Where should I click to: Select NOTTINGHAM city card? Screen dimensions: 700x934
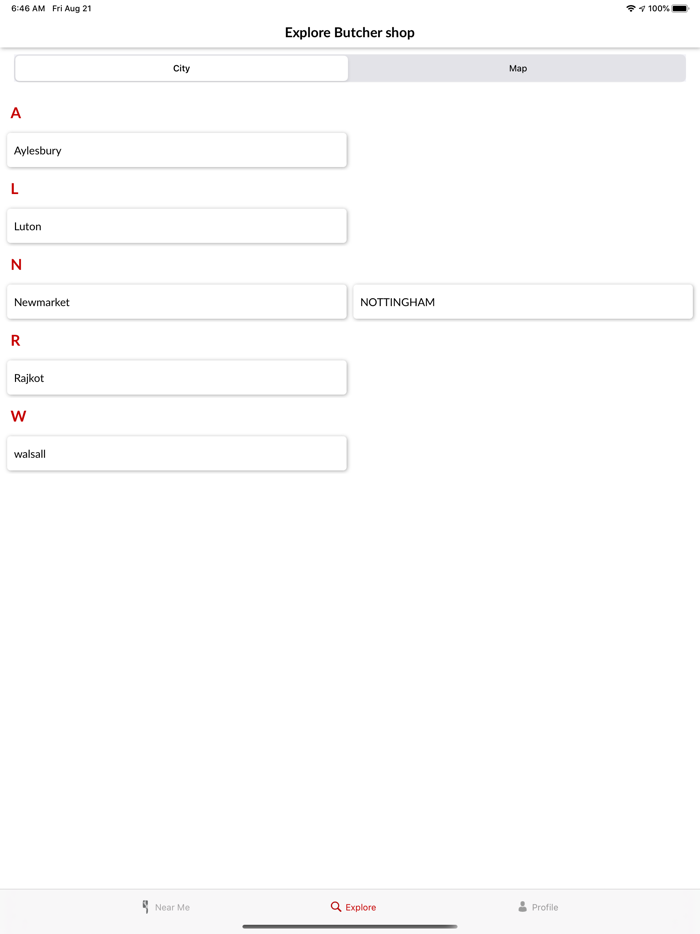click(522, 302)
